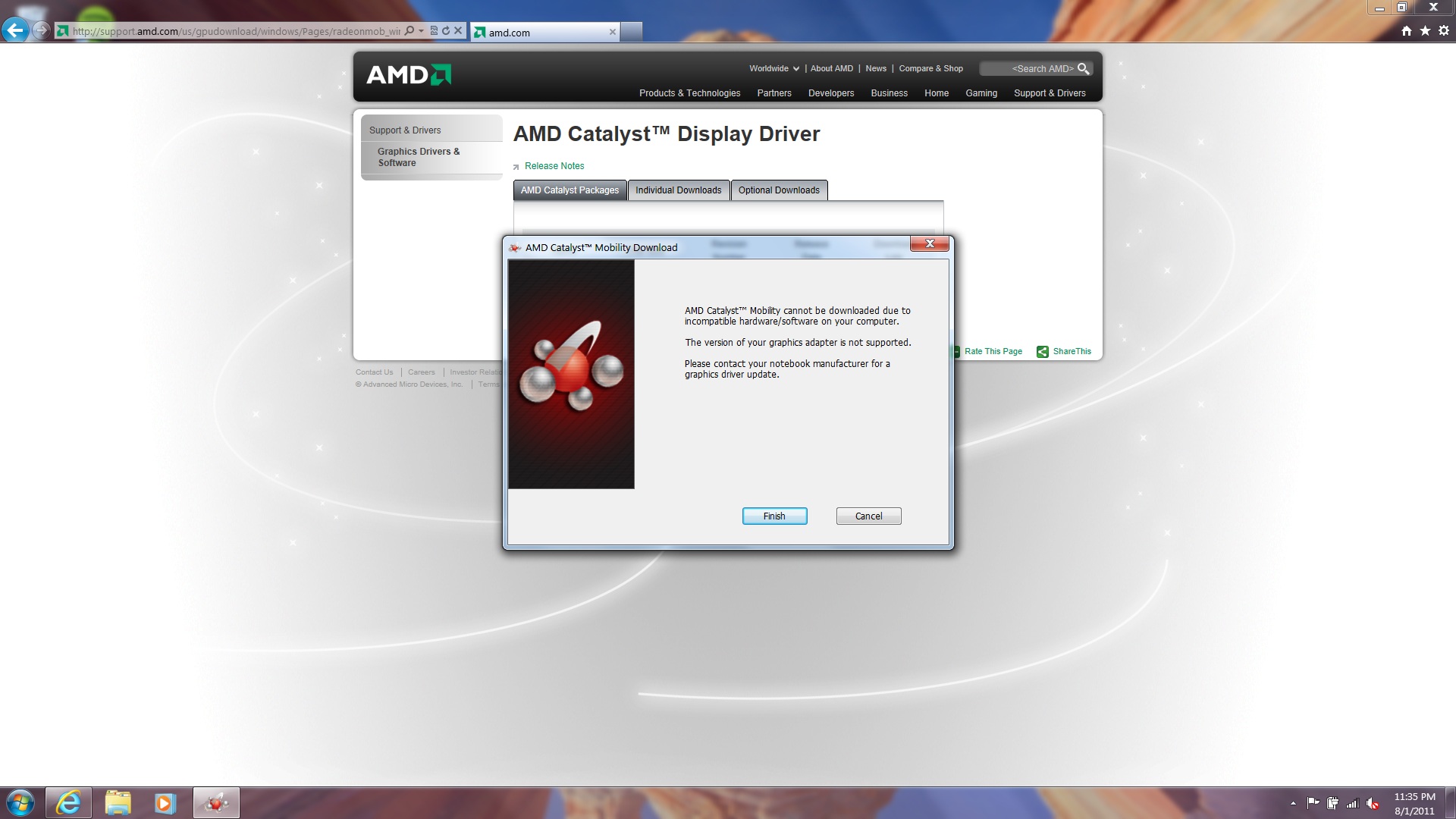Click the network signal tray icon
This screenshot has height=819, width=1456.
tap(1352, 803)
